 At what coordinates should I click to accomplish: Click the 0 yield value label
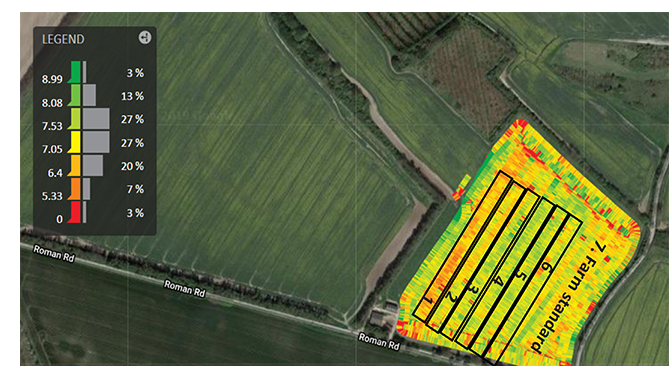(59, 219)
